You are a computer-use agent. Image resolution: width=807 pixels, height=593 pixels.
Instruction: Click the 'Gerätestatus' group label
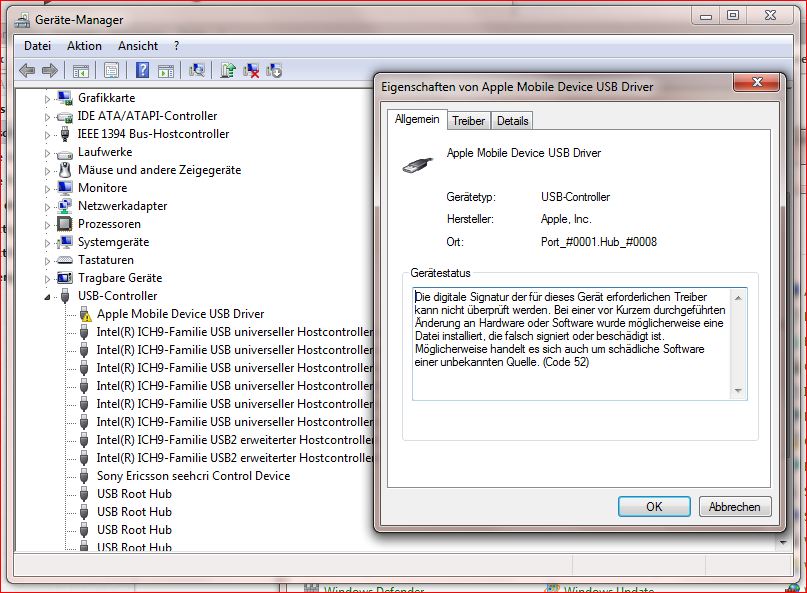tap(441, 273)
